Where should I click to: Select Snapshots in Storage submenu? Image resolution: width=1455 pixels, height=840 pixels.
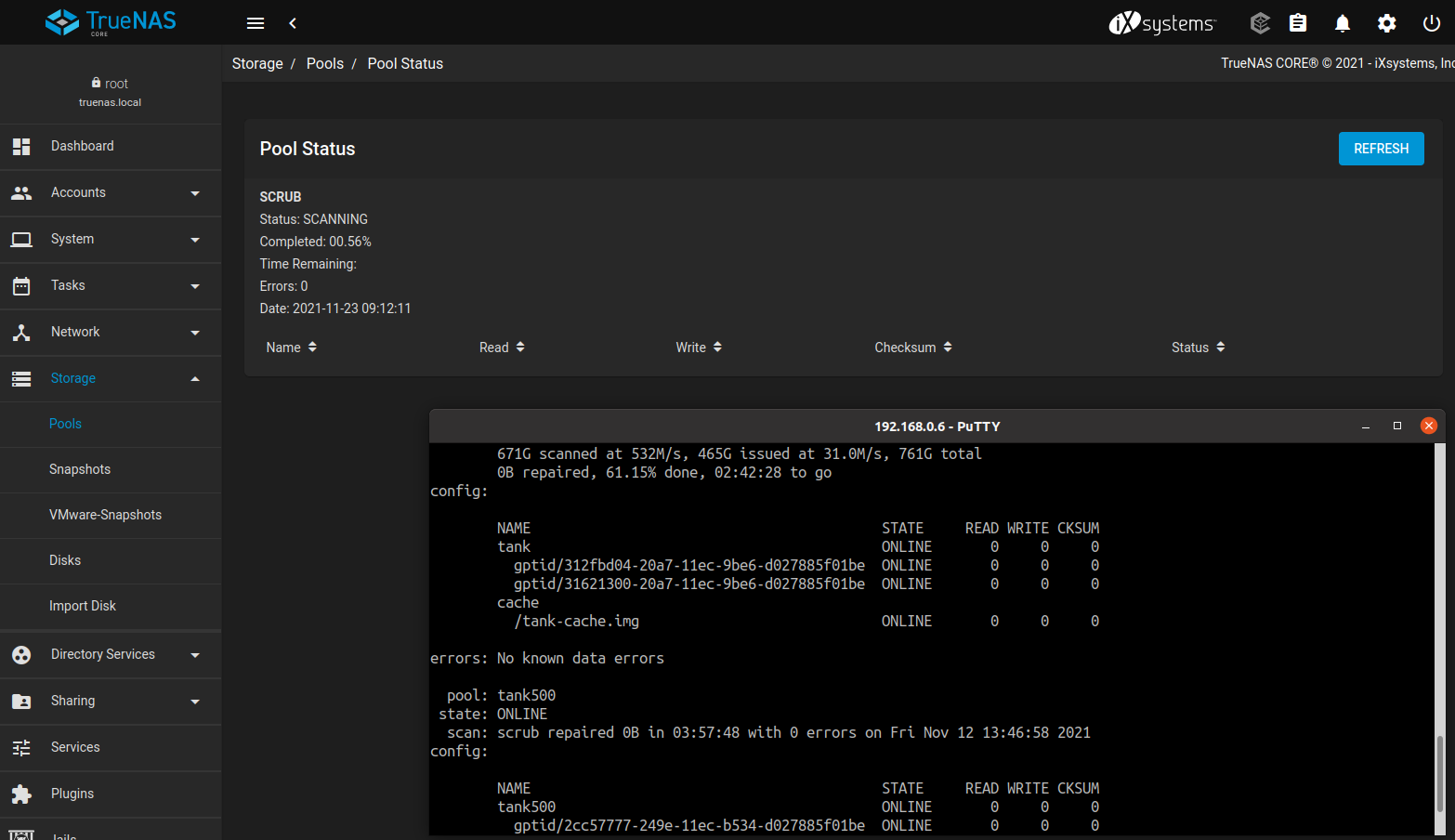(111, 470)
